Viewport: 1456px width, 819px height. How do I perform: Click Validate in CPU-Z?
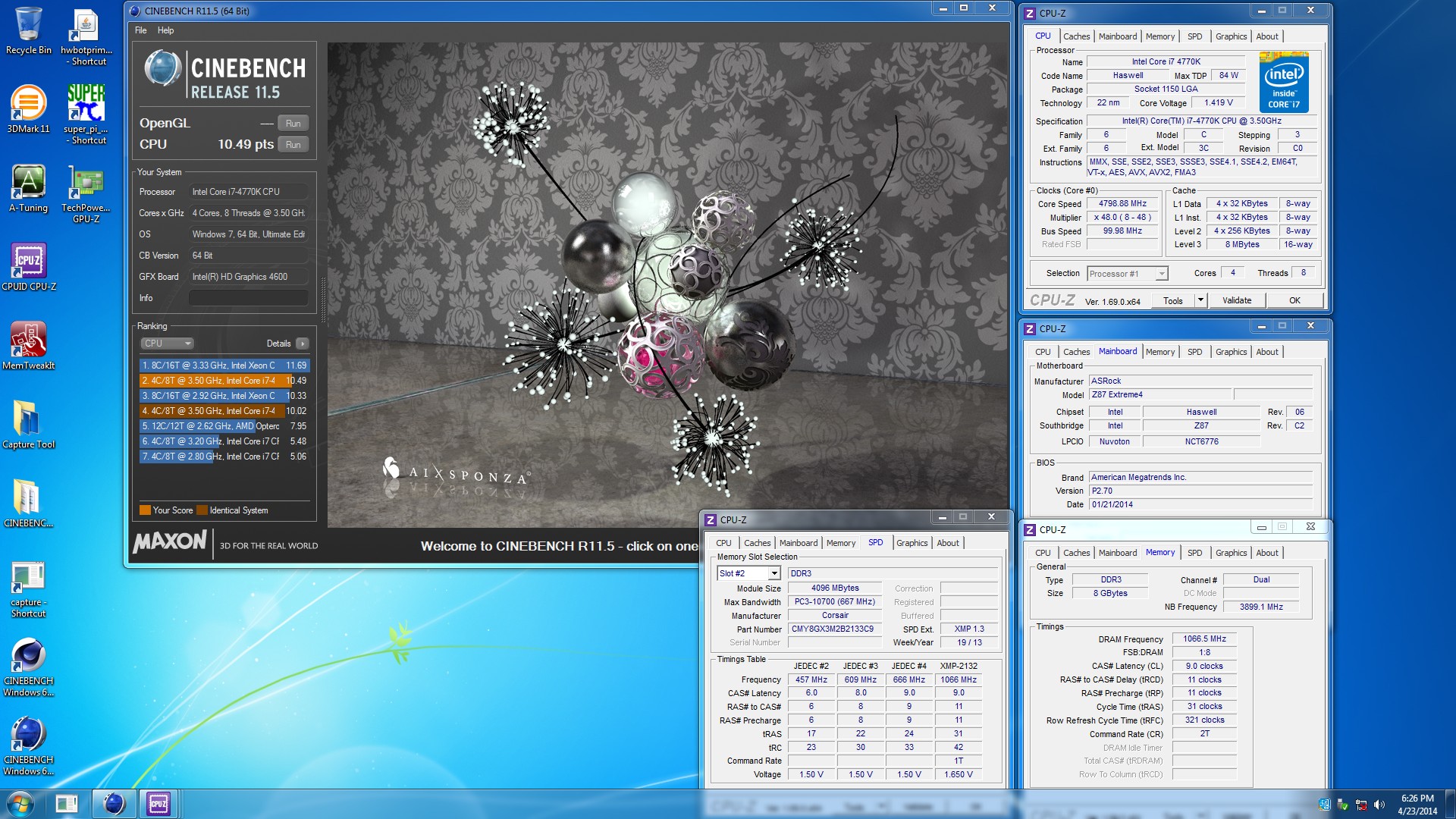pyautogui.click(x=1237, y=300)
